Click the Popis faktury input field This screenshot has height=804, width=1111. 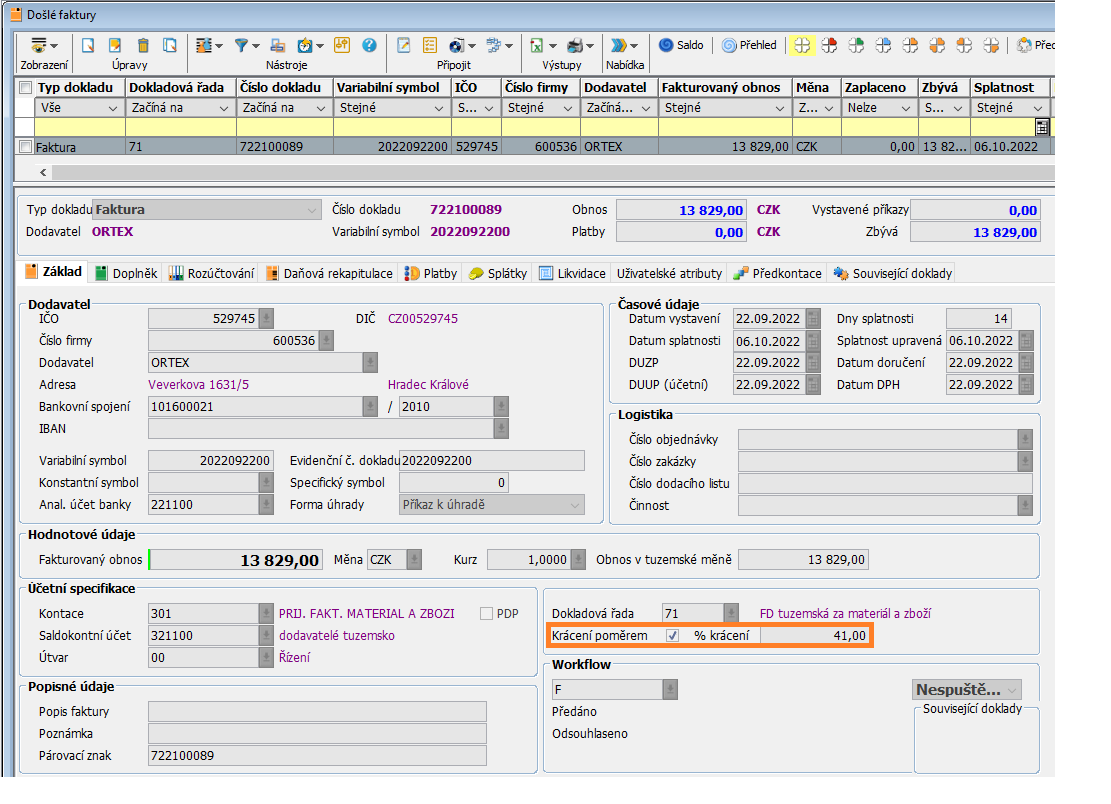317,712
